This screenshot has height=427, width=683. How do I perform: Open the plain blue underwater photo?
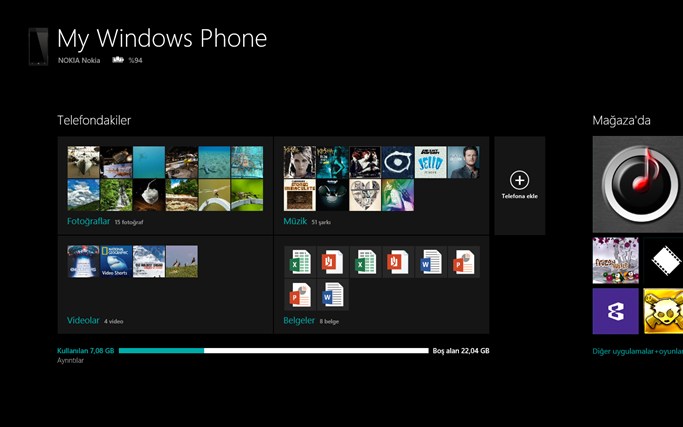(149, 162)
